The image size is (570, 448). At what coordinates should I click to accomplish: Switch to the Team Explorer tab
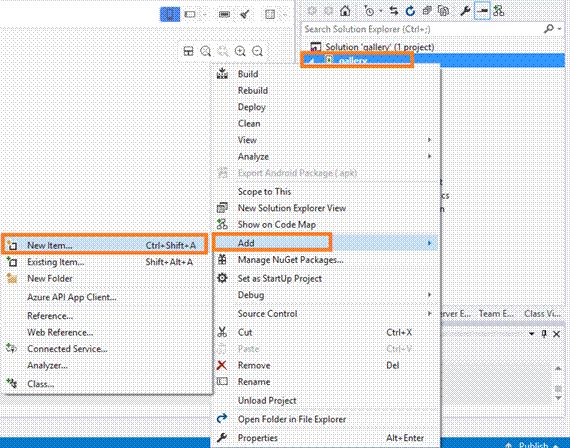tap(496, 313)
